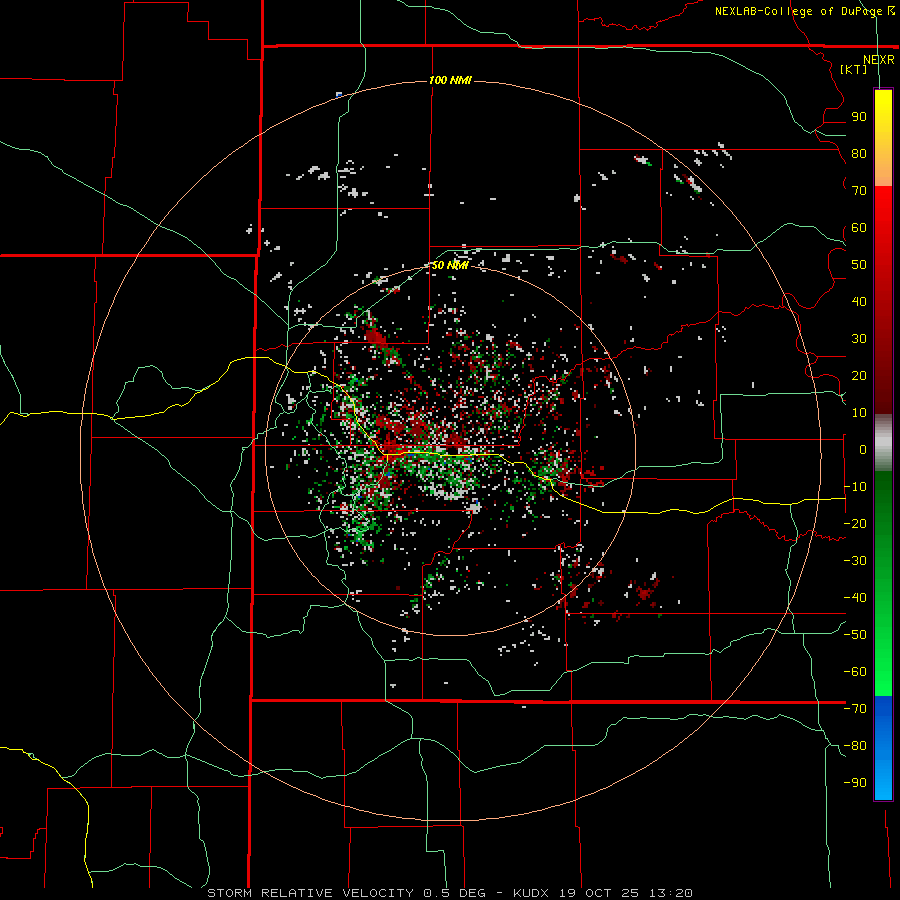Click the -10 value on velocity scale
Image resolution: width=900 pixels, height=900 pixels.
[x=855, y=487]
